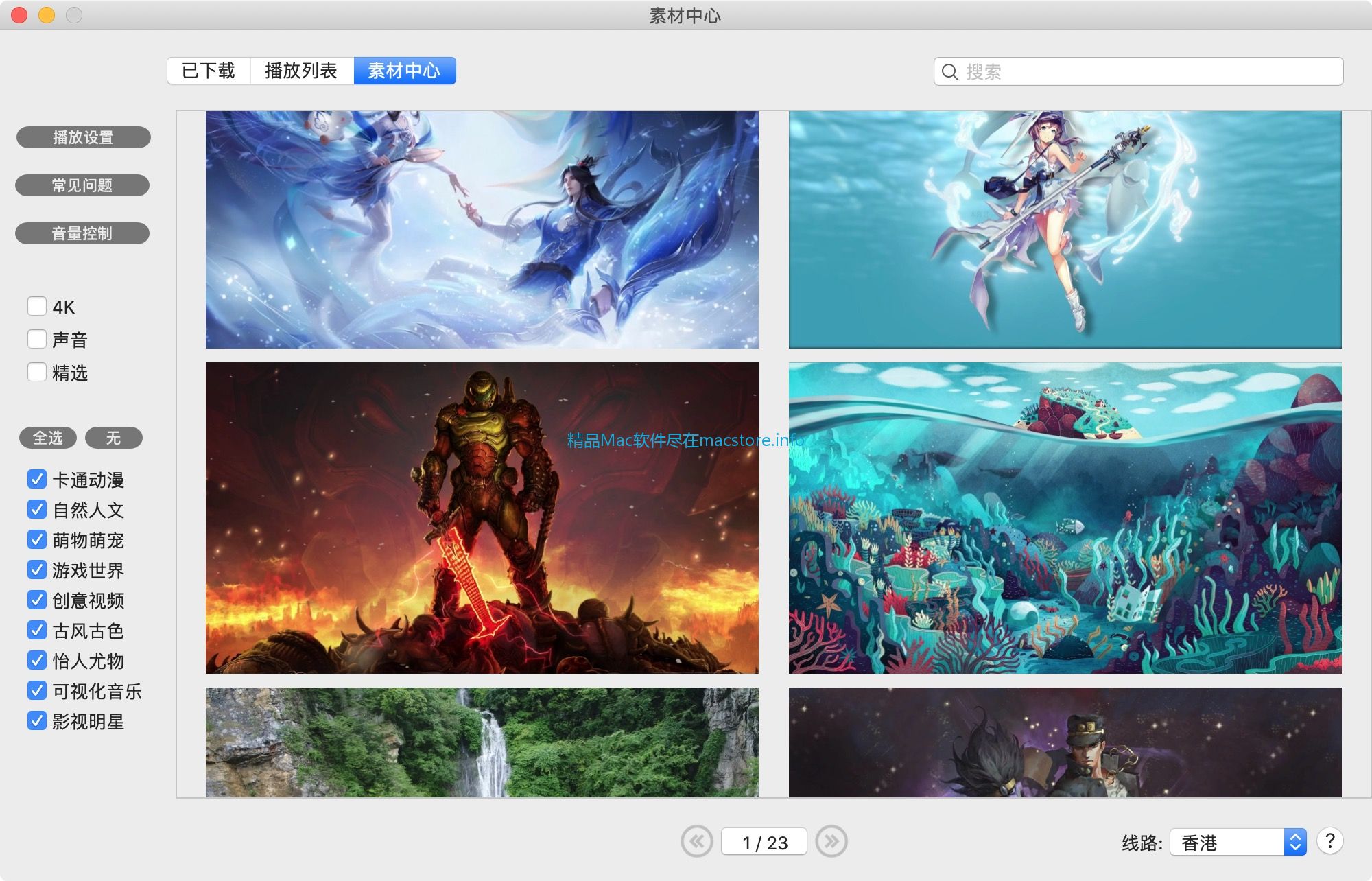Uncheck the 怡人尤物 category
Viewport: 1372px width, 881px height.
click(37, 660)
